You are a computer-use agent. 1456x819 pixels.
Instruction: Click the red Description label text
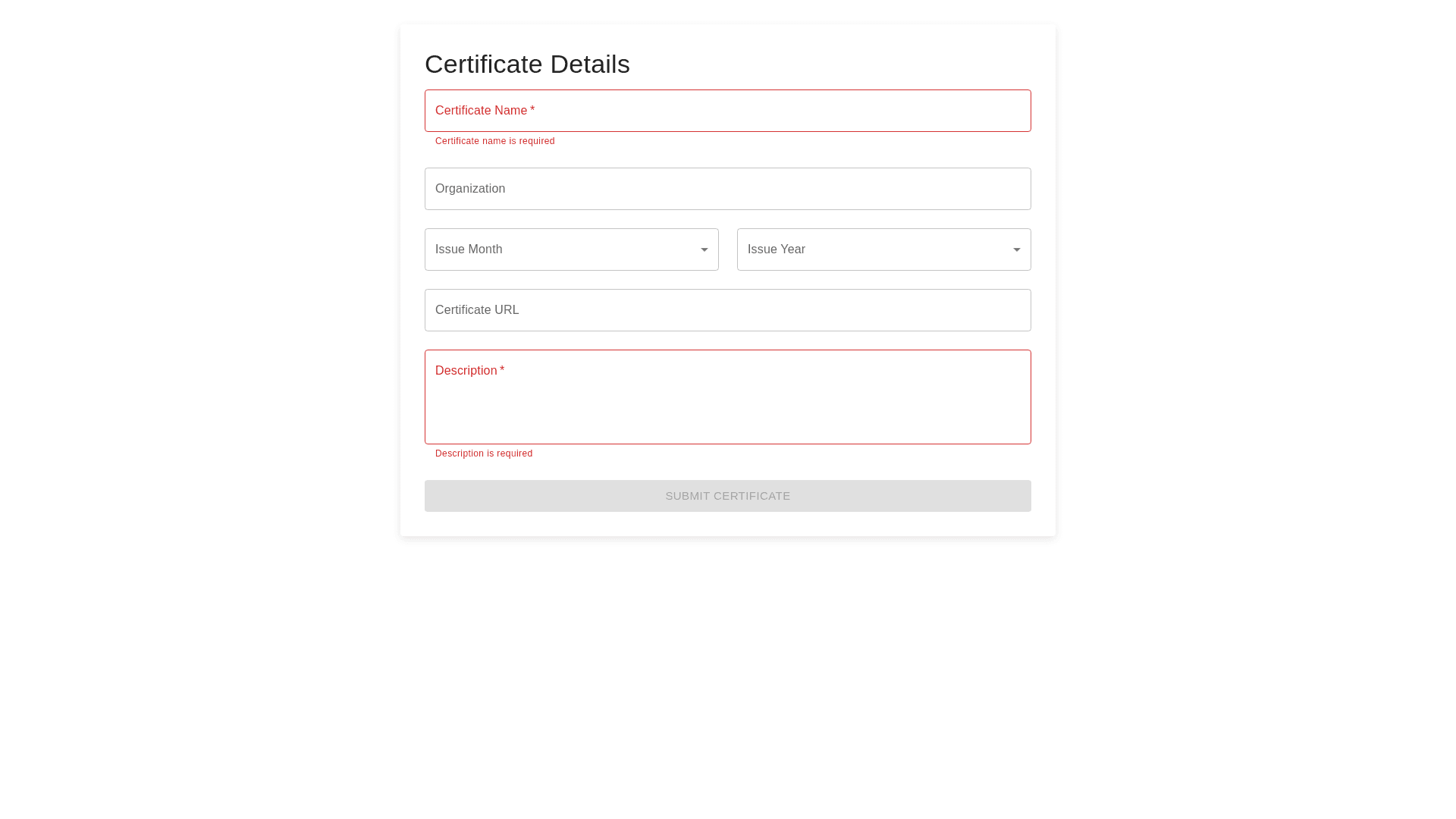pyautogui.click(x=466, y=371)
